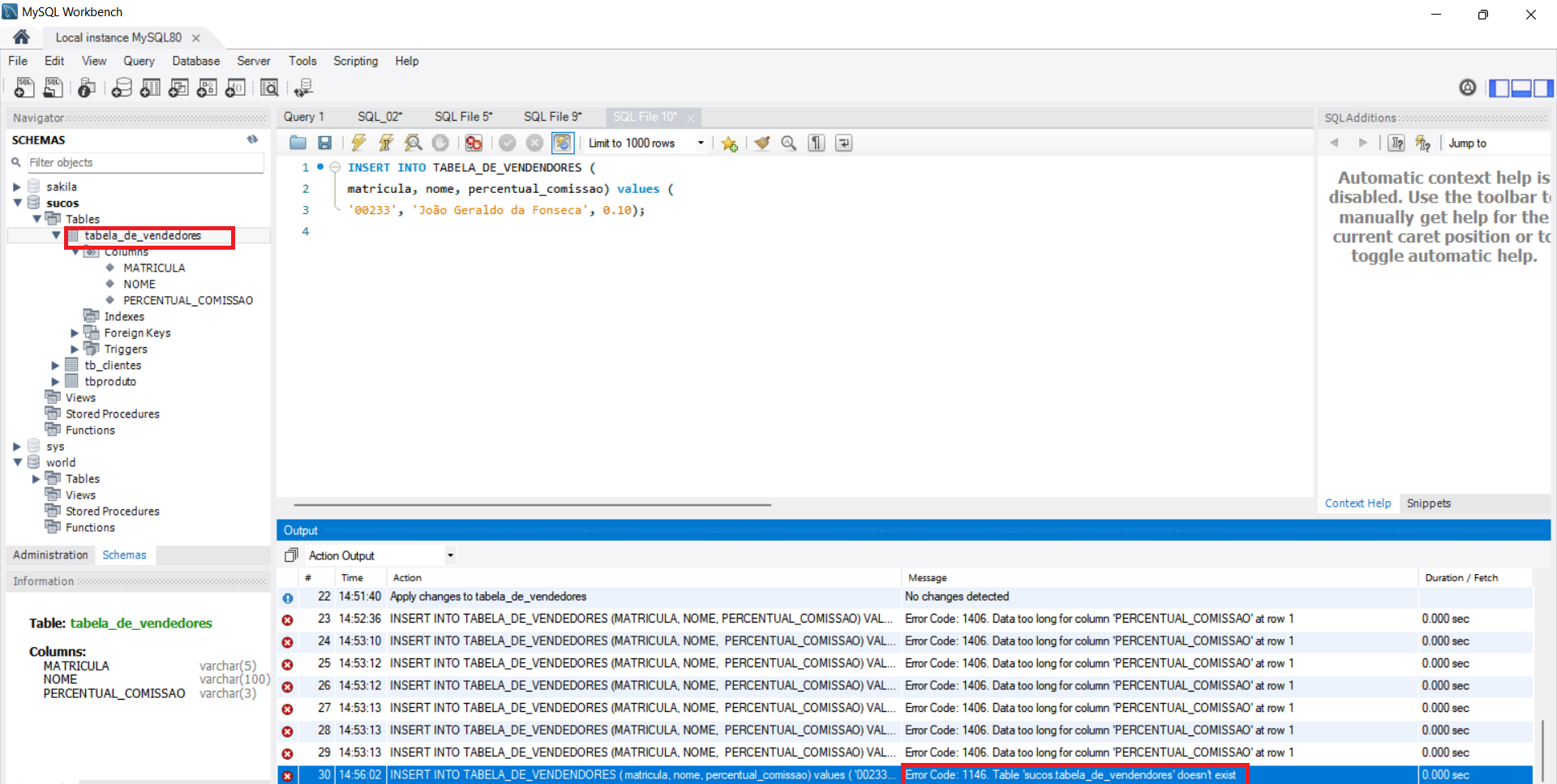Toggle the left sidebar panel visibility
The height and width of the screenshot is (784, 1557).
click(x=1499, y=88)
